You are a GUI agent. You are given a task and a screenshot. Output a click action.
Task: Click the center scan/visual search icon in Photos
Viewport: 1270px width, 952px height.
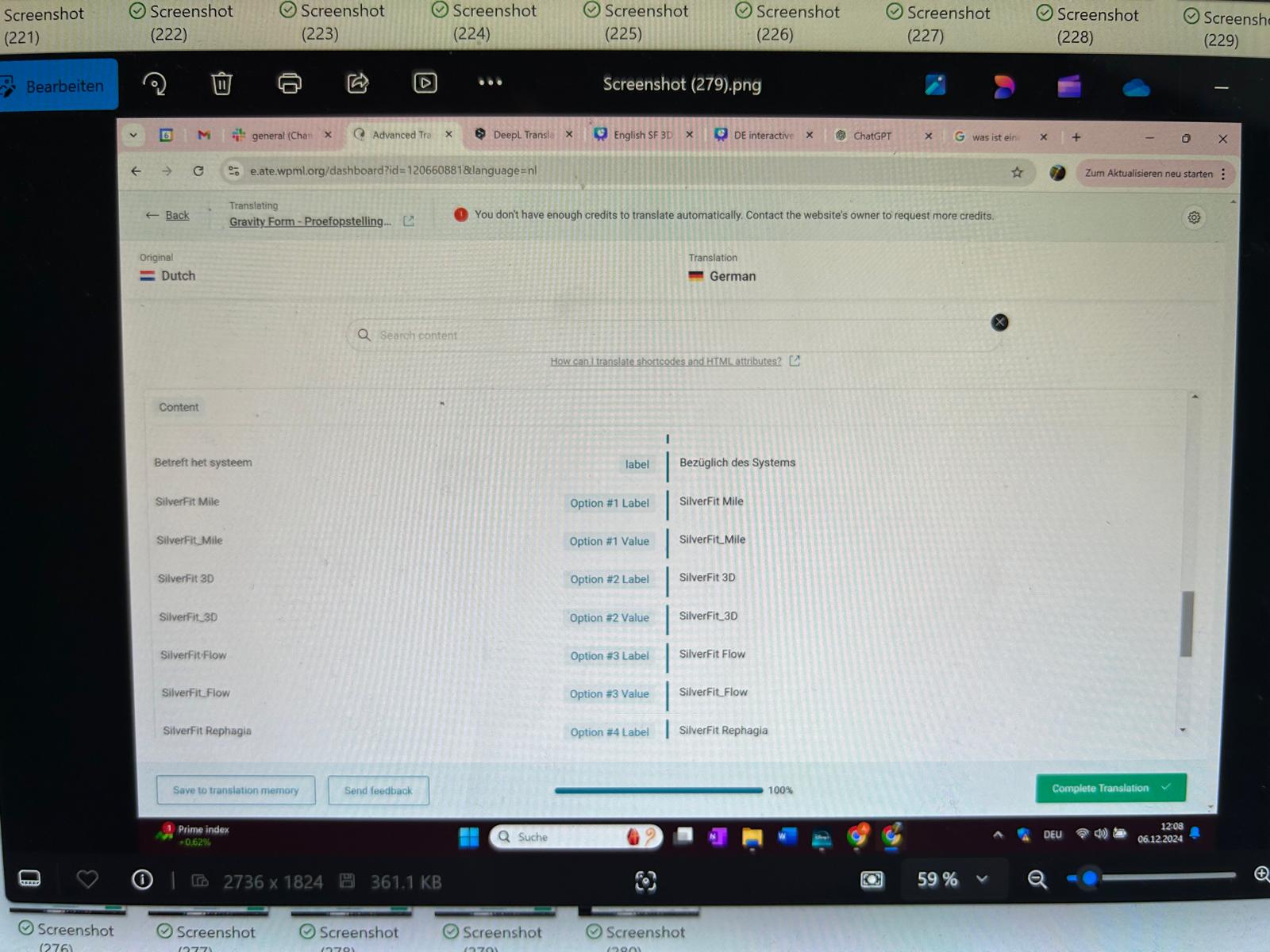[646, 881]
